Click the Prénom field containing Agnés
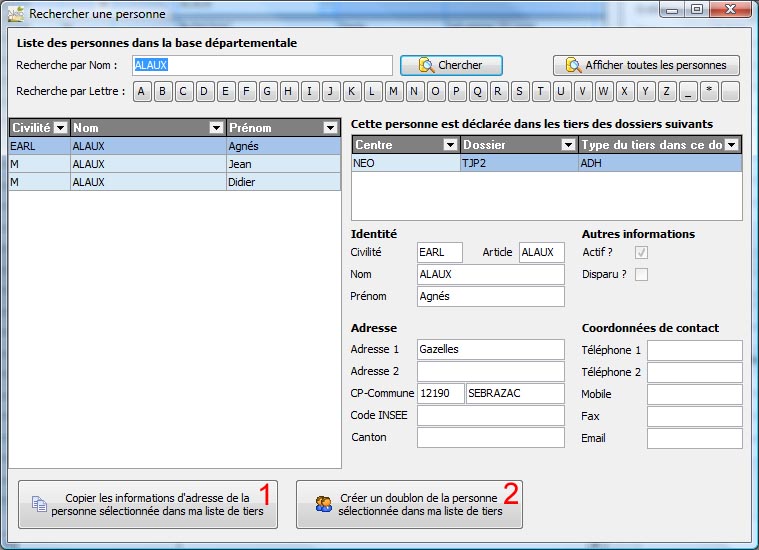 [x=491, y=297]
